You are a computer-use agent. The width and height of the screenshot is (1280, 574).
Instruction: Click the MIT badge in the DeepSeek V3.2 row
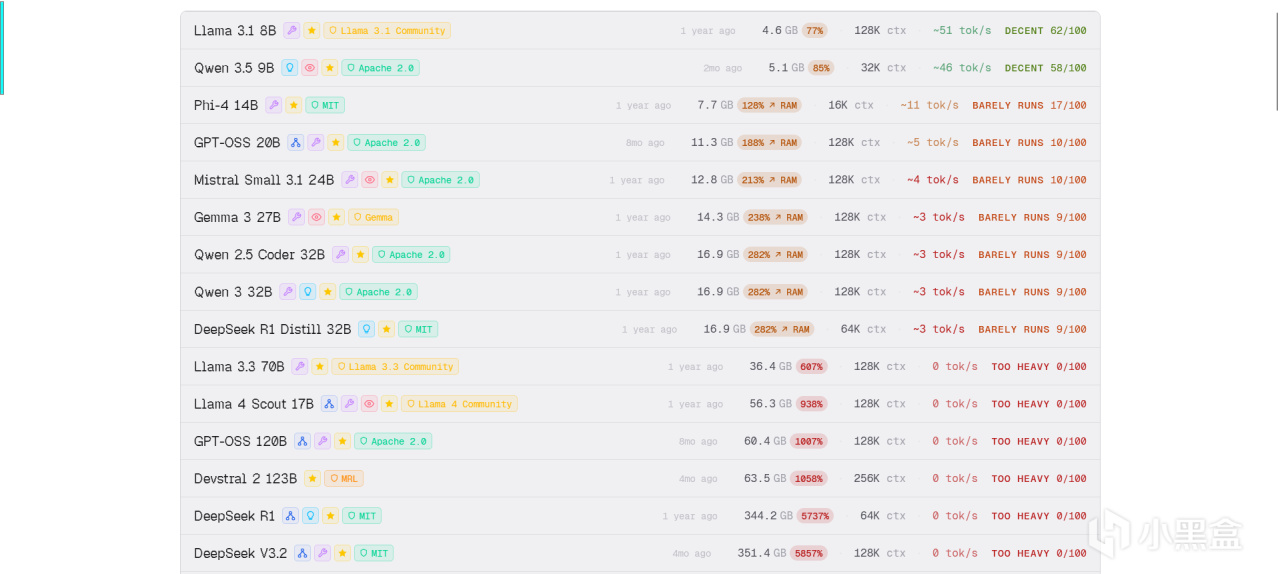tap(375, 553)
